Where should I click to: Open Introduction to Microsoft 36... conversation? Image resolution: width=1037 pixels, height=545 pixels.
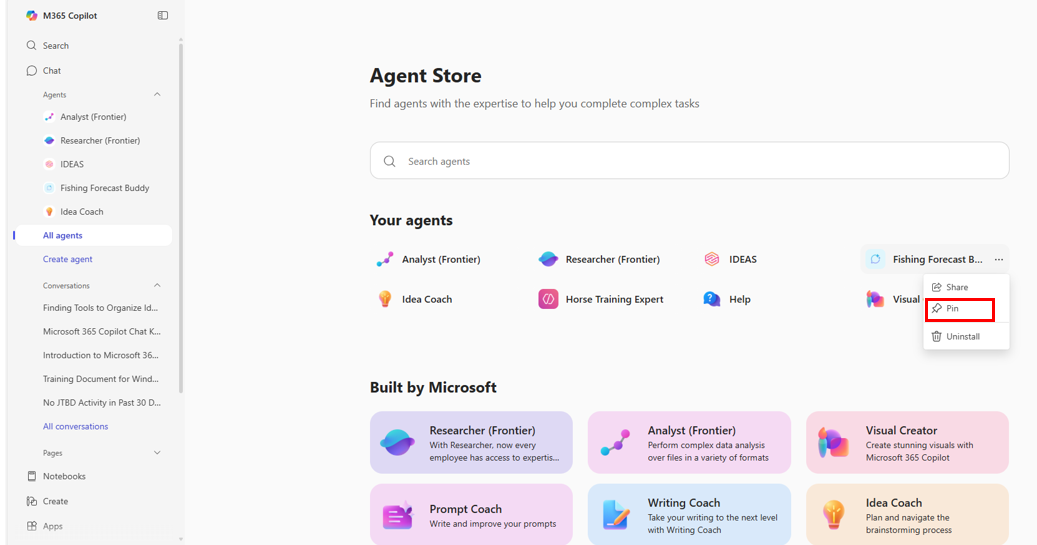point(101,355)
